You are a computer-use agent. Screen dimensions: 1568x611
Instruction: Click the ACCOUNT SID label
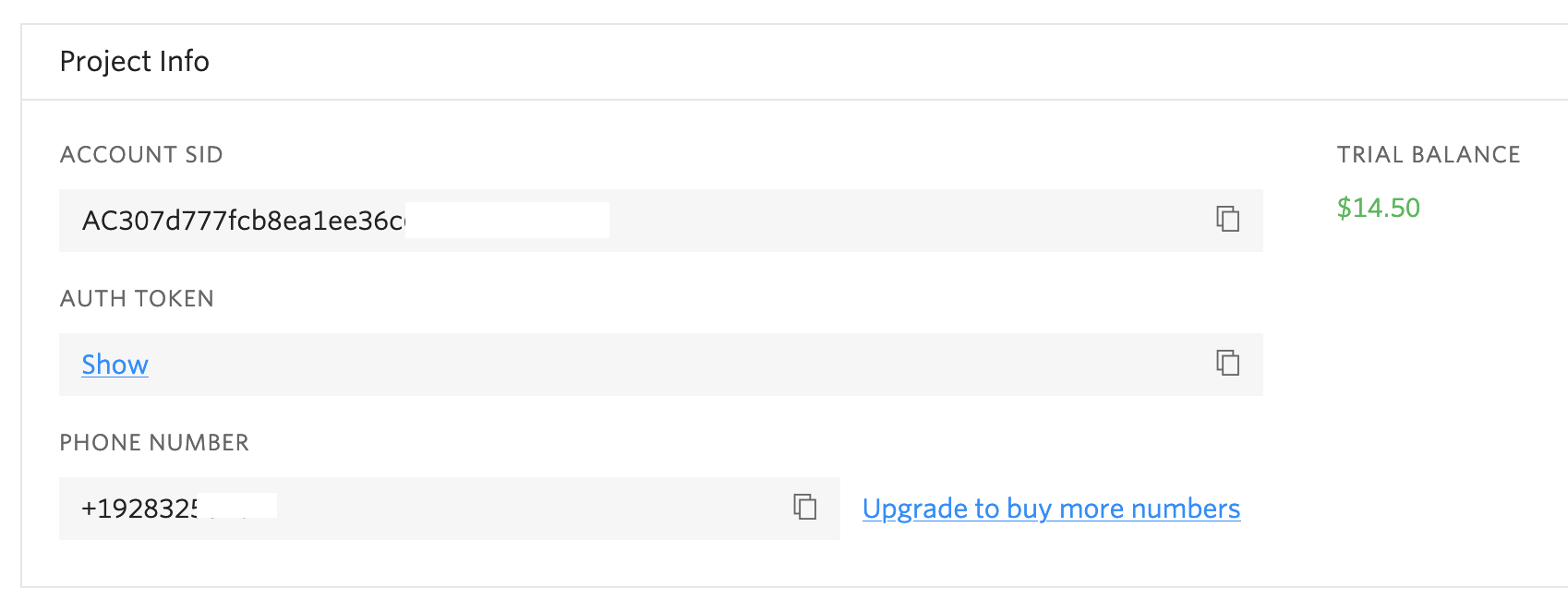click(141, 154)
